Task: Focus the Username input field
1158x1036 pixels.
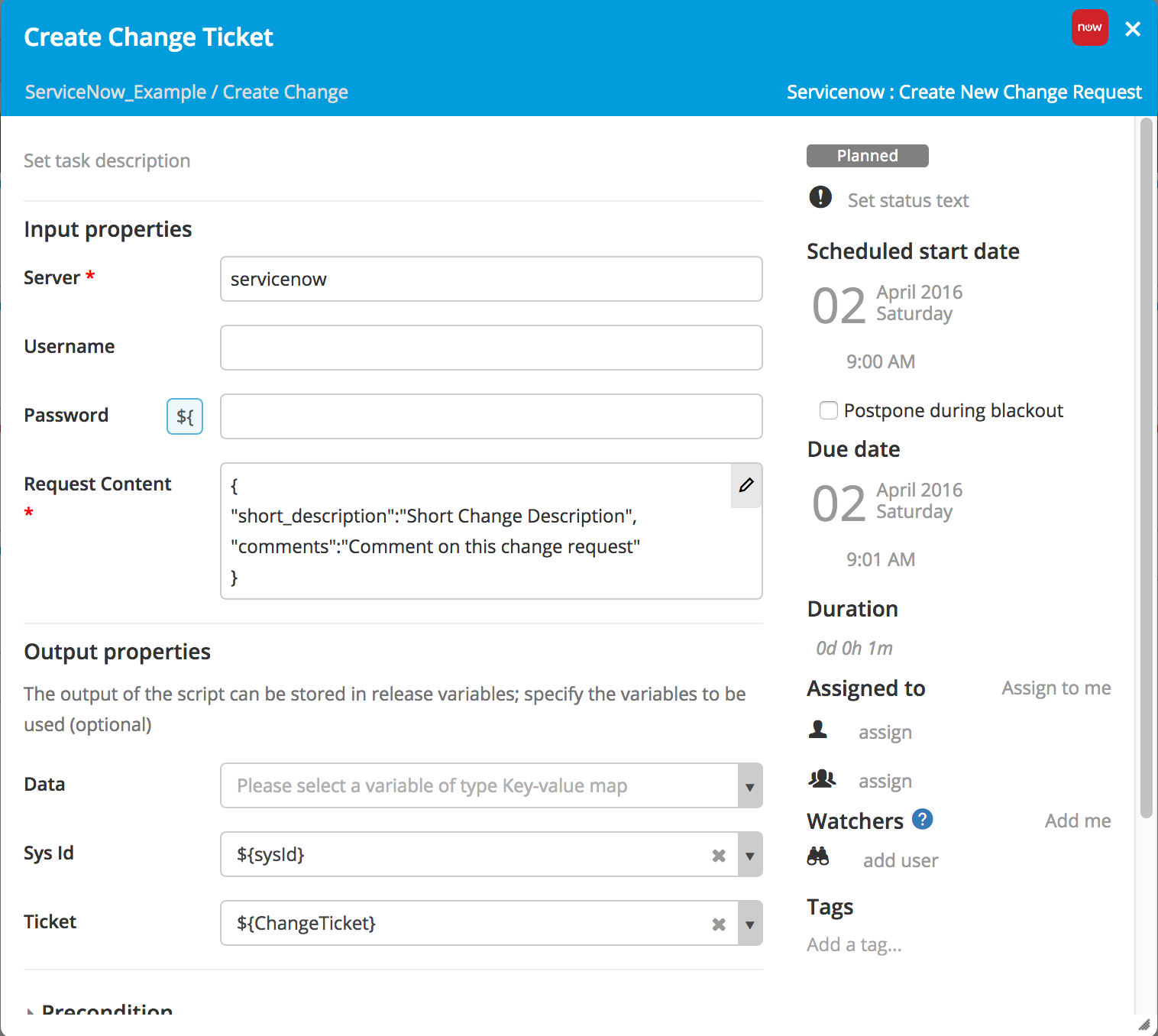Action: (x=491, y=348)
